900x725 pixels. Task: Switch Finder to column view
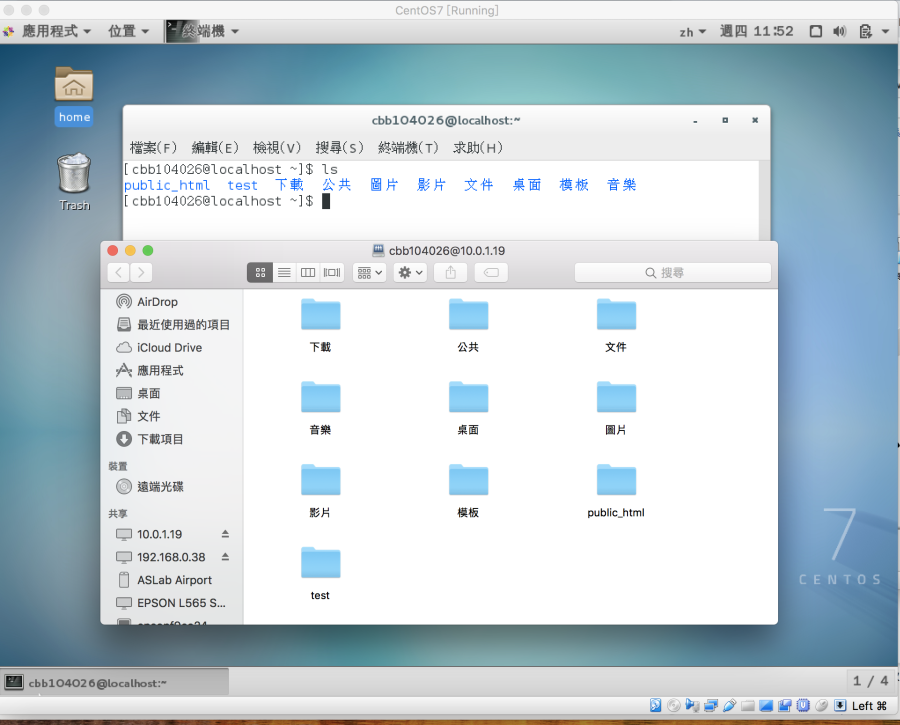pyautogui.click(x=308, y=272)
